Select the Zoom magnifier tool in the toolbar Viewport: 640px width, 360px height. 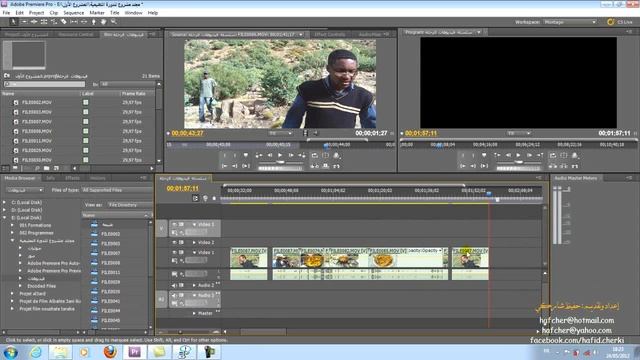pyautogui.click(x=114, y=22)
